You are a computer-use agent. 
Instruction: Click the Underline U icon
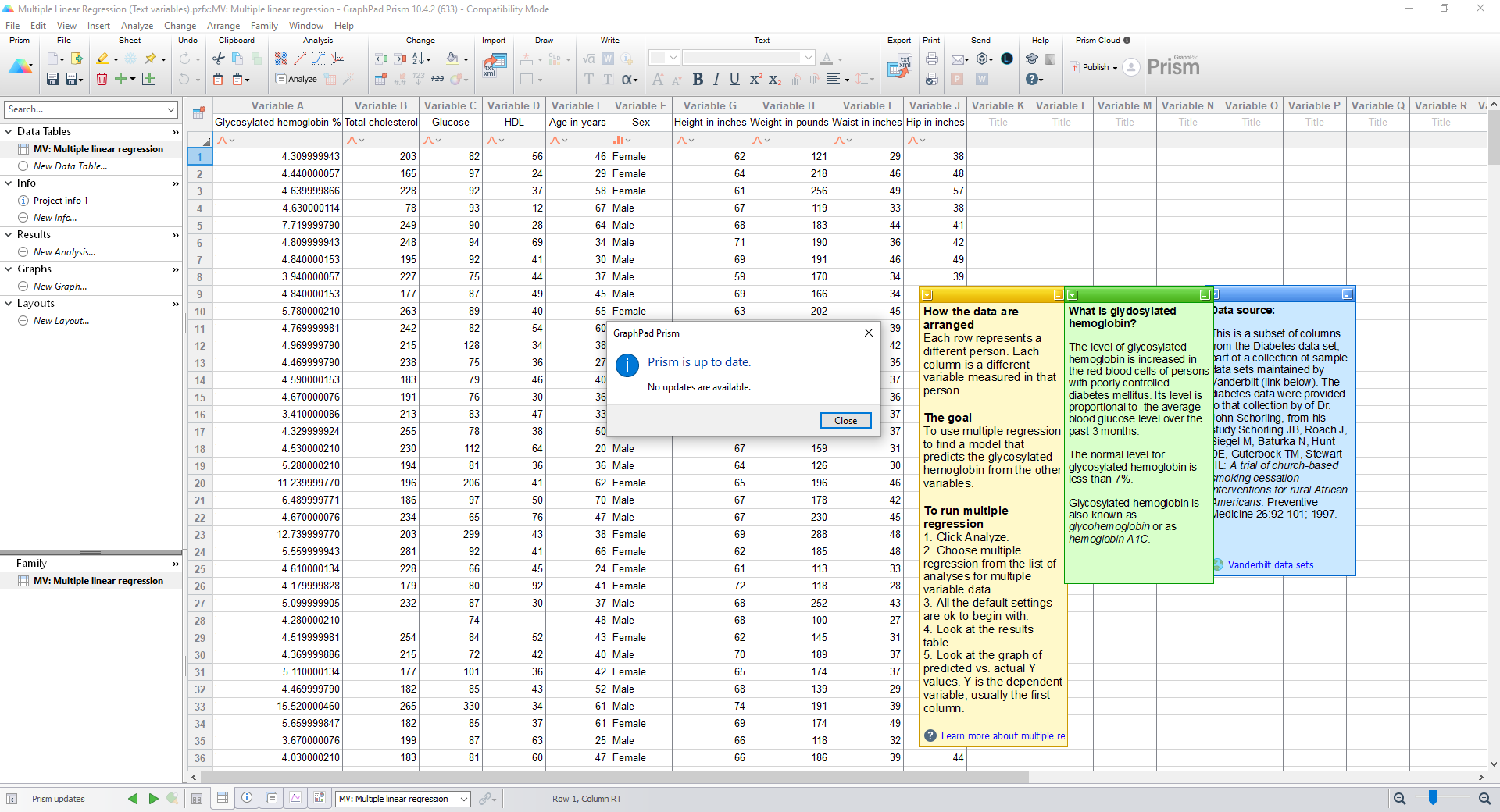pos(734,79)
